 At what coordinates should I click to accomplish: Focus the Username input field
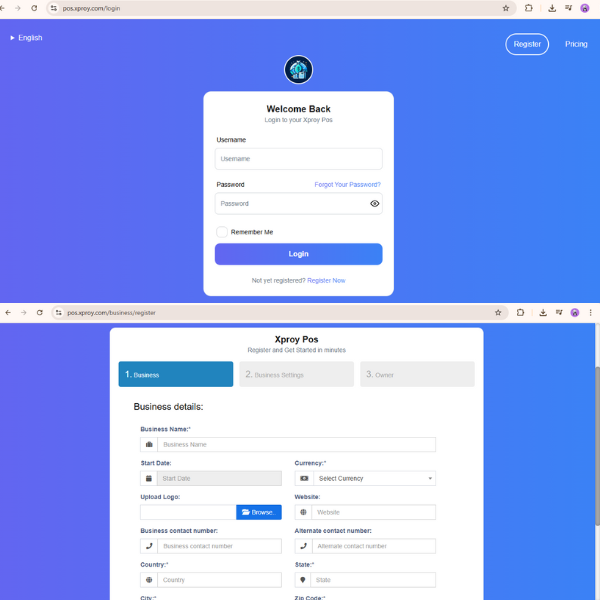point(298,159)
